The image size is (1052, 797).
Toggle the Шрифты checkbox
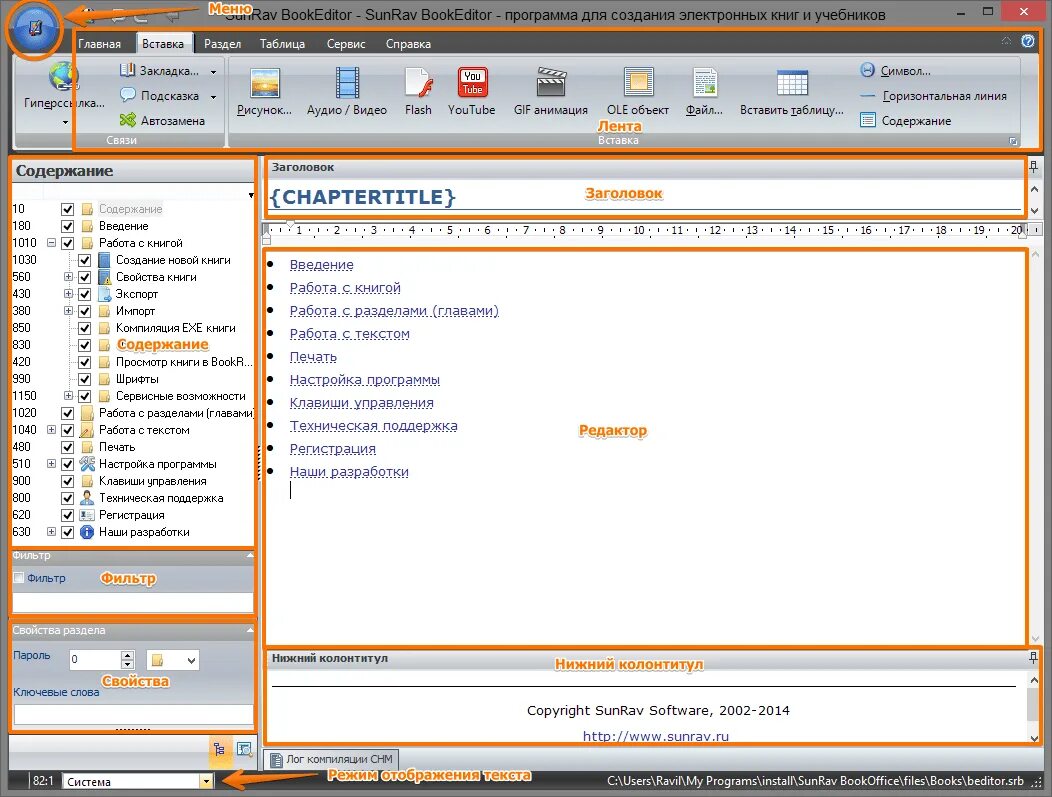(85, 379)
